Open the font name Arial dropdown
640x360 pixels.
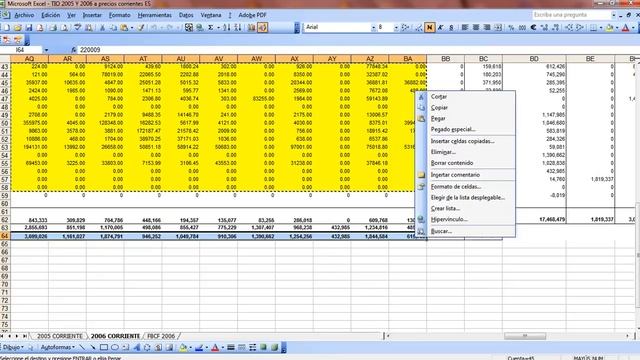pyautogui.click(x=373, y=27)
